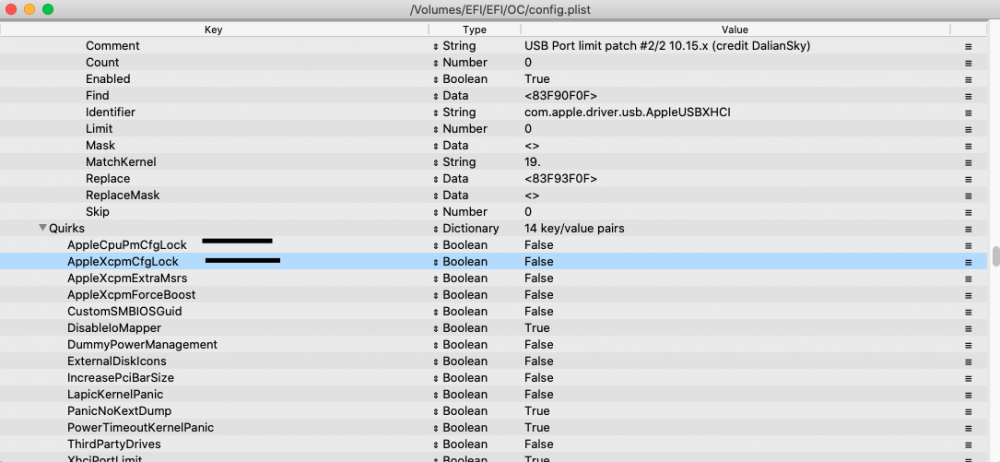Screen dimensions: 1000x462
Task: Click the vertical scrollbar thumb
Action: (996, 256)
